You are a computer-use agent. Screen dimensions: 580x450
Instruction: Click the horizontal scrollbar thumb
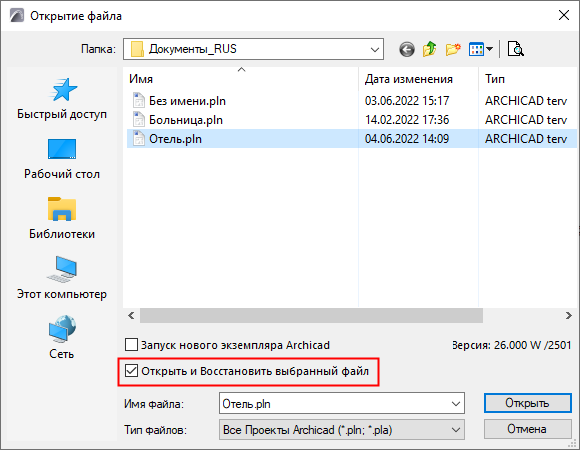[x=311, y=315]
